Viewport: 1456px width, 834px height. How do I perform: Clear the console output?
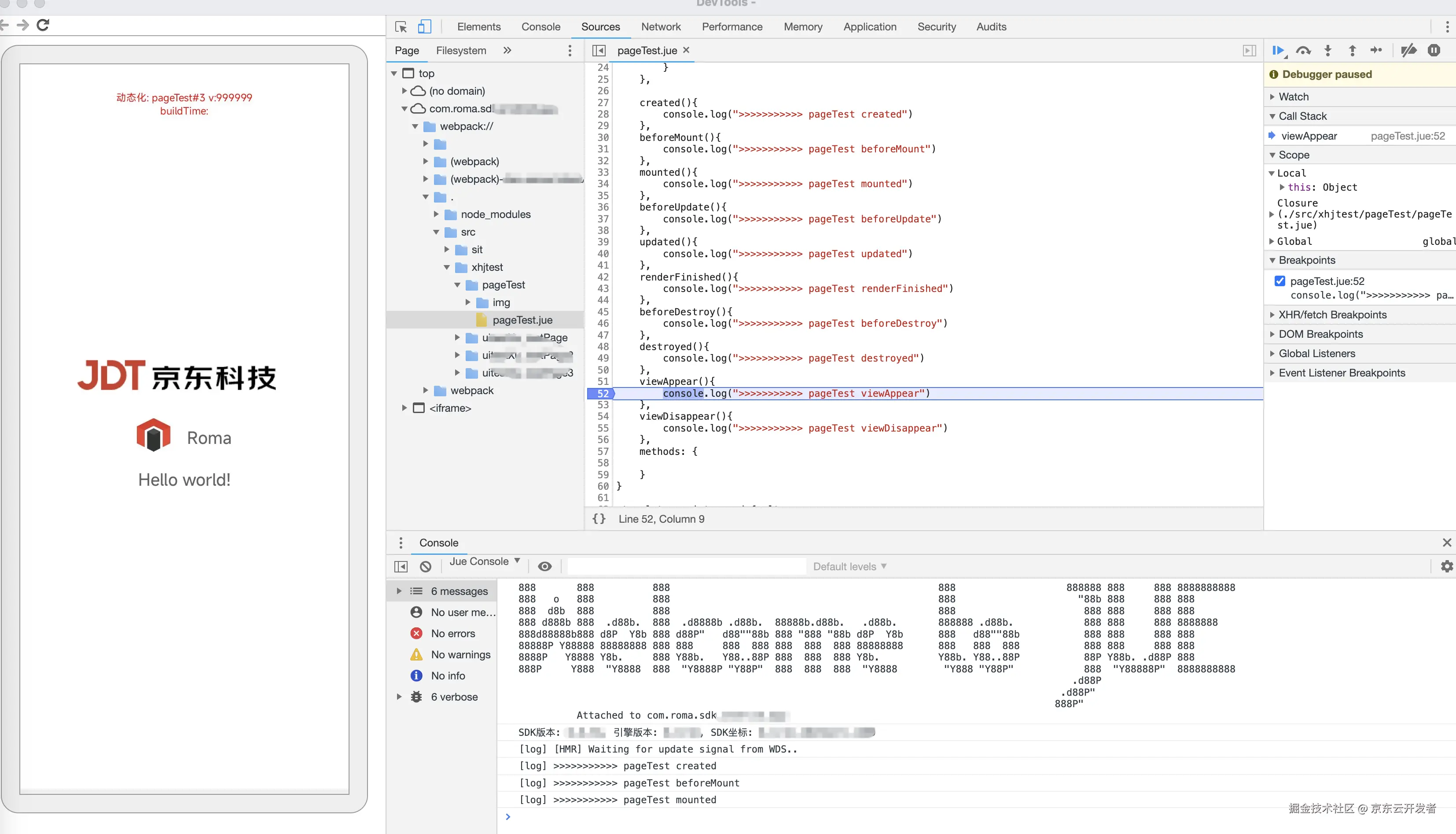coord(426,567)
